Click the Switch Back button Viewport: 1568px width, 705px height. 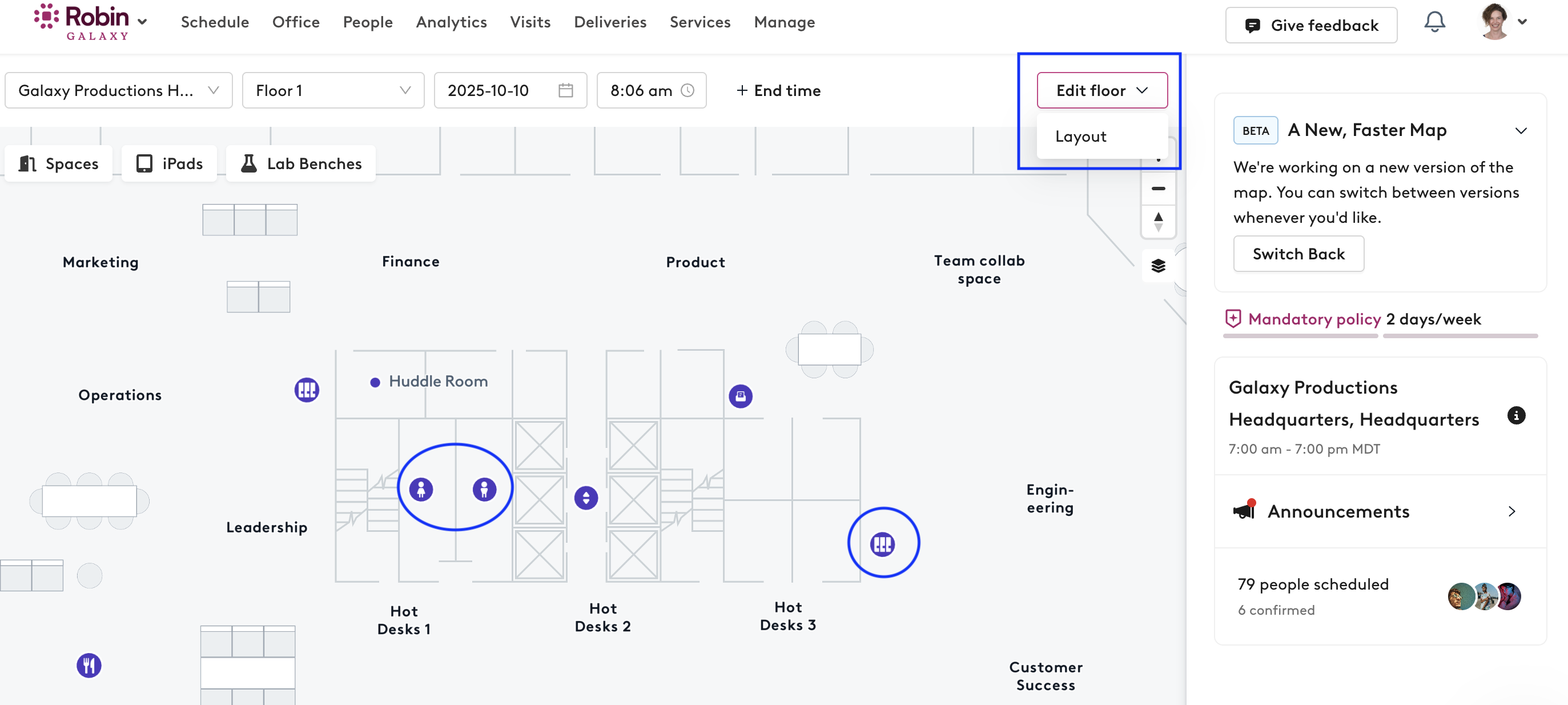click(1298, 254)
